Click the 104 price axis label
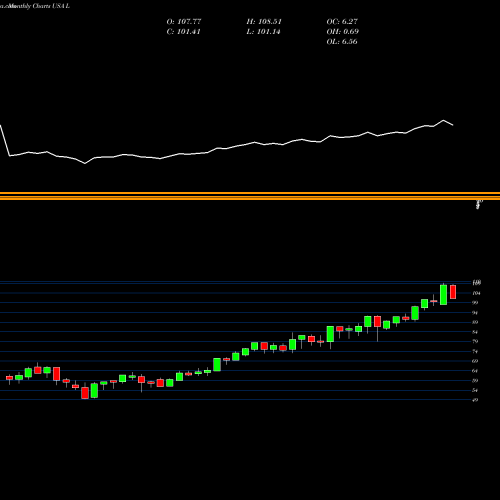 tap(476, 293)
